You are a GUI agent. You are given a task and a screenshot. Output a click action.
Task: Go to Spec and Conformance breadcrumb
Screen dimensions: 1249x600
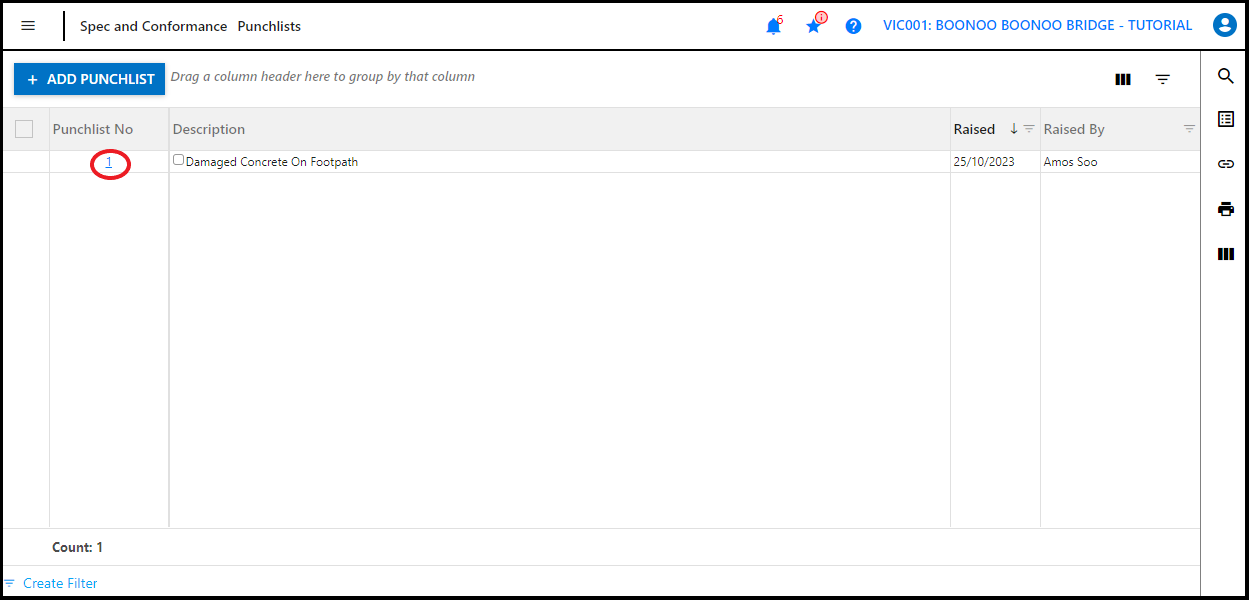pos(153,26)
